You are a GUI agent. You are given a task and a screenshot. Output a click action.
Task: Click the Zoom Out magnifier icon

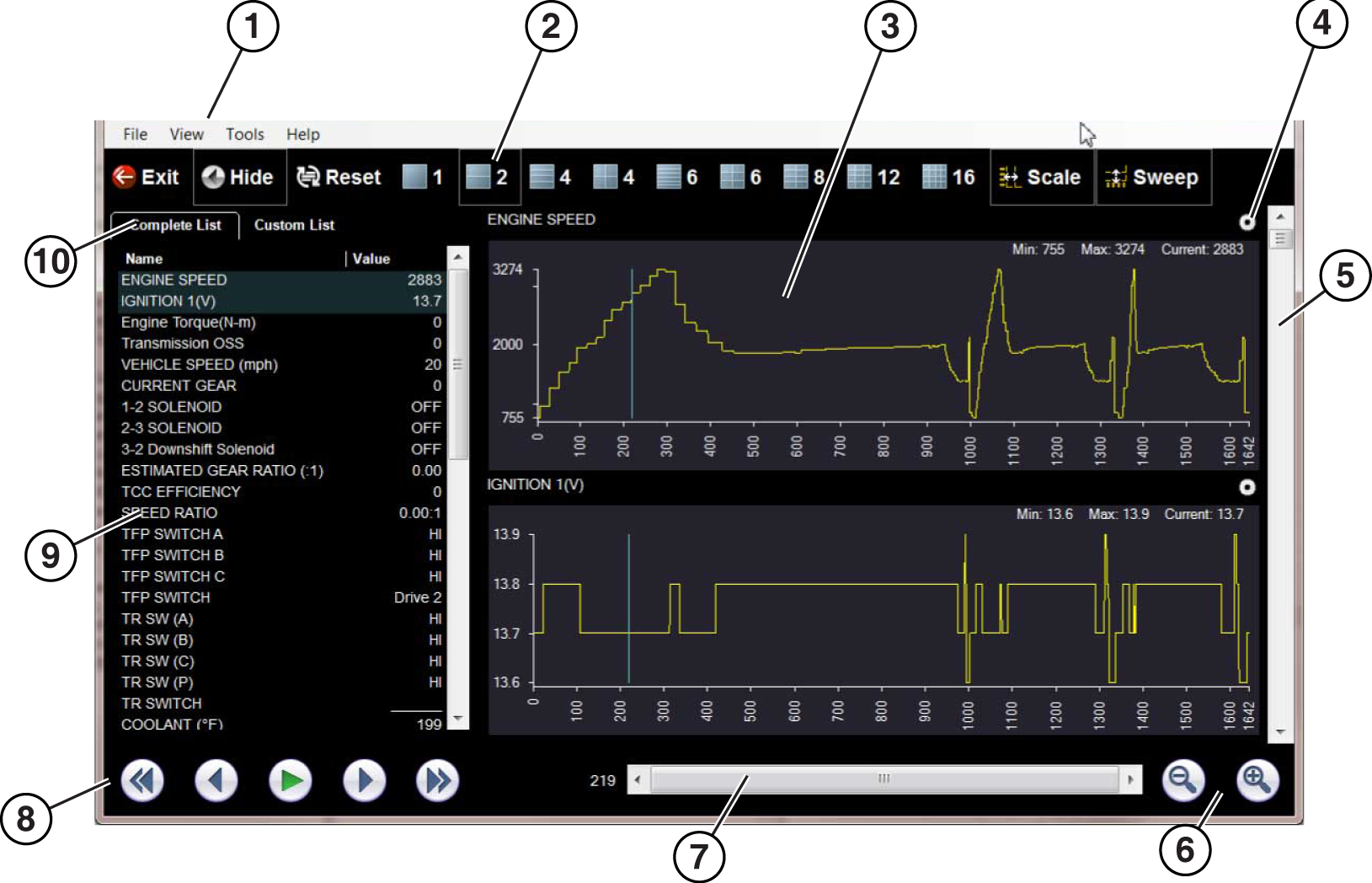point(1183,780)
